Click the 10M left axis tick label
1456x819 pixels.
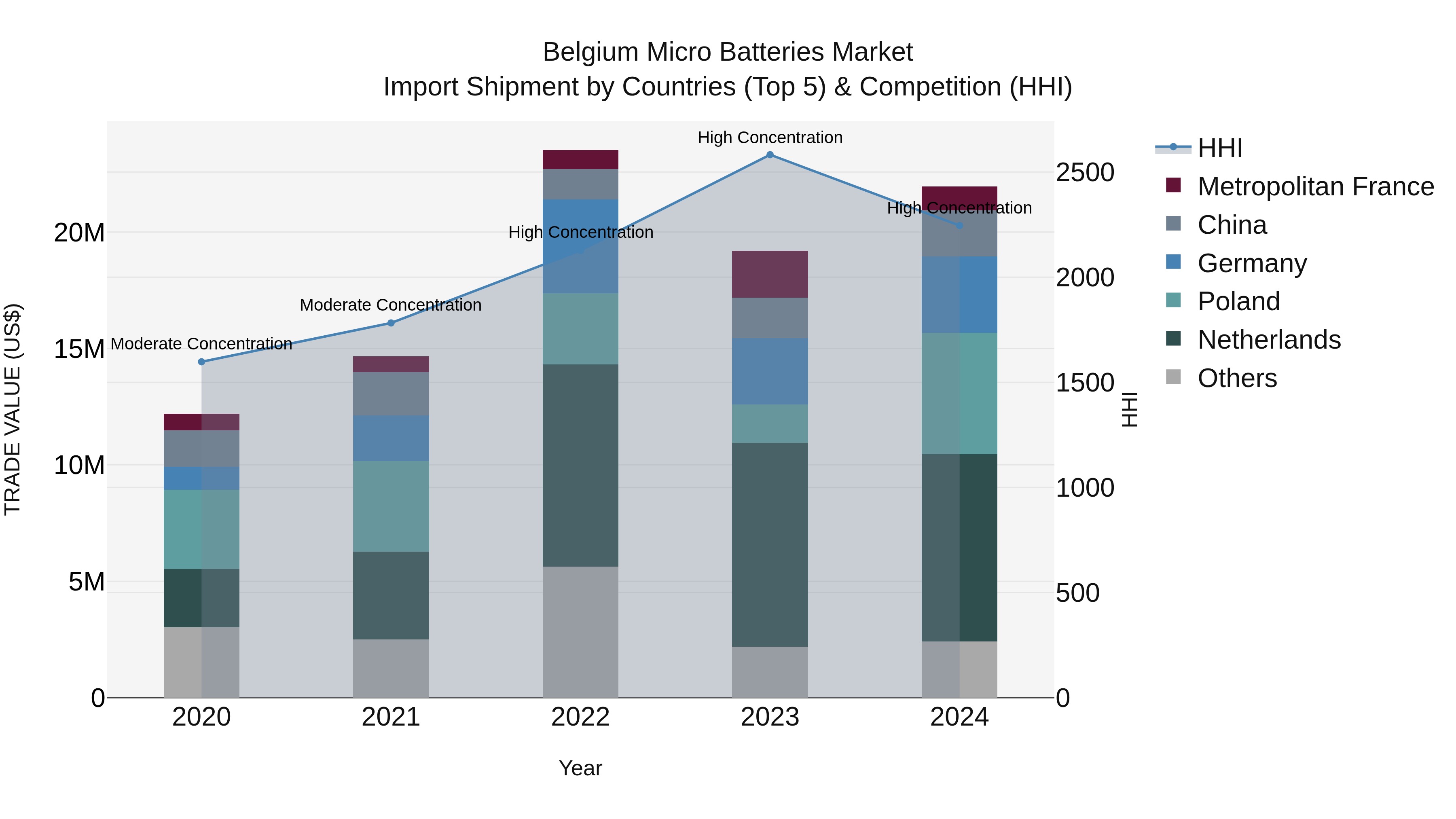pyautogui.click(x=79, y=466)
